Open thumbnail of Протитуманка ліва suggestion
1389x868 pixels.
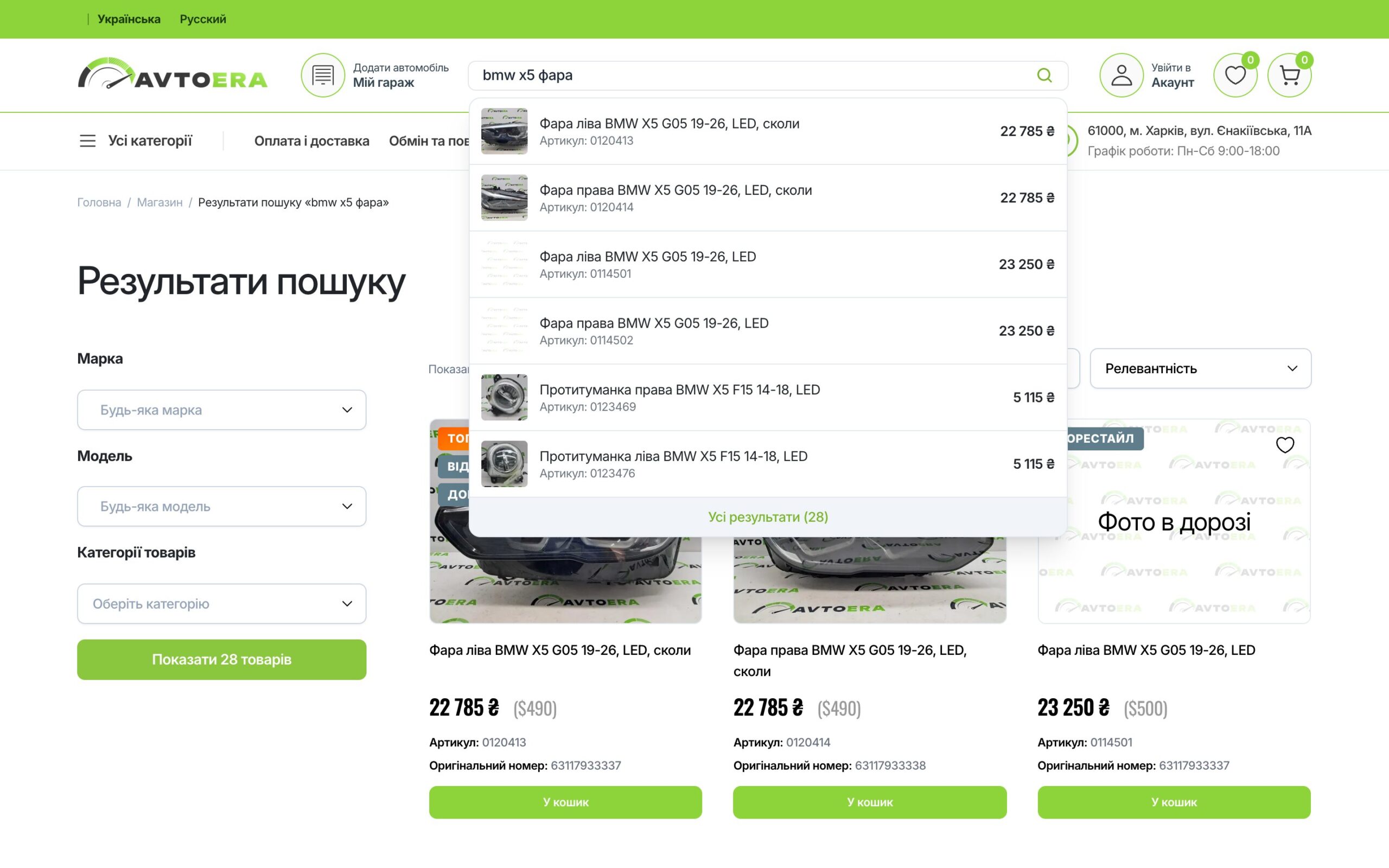504,464
